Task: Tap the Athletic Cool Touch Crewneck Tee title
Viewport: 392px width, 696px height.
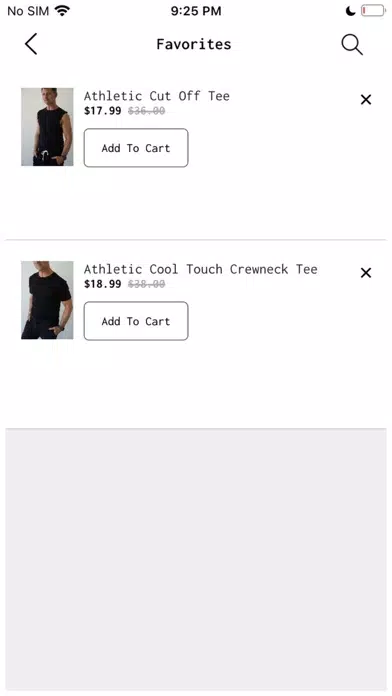Action: [x=201, y=269]
